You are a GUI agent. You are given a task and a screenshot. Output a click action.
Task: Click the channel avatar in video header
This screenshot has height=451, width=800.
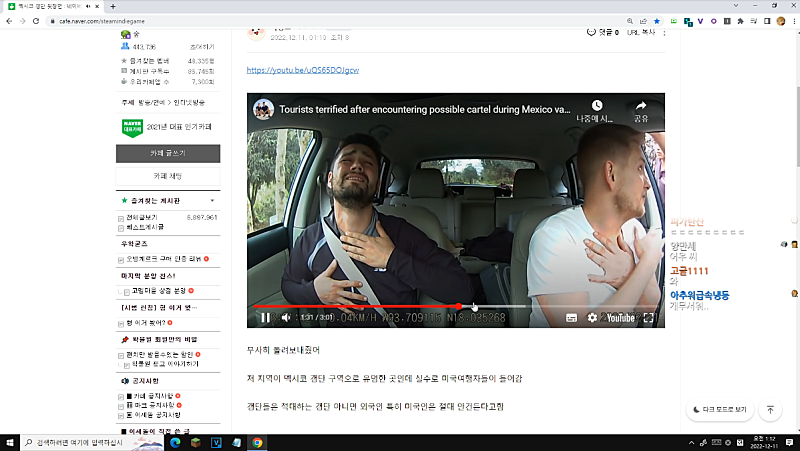click(x=263, y=108)
